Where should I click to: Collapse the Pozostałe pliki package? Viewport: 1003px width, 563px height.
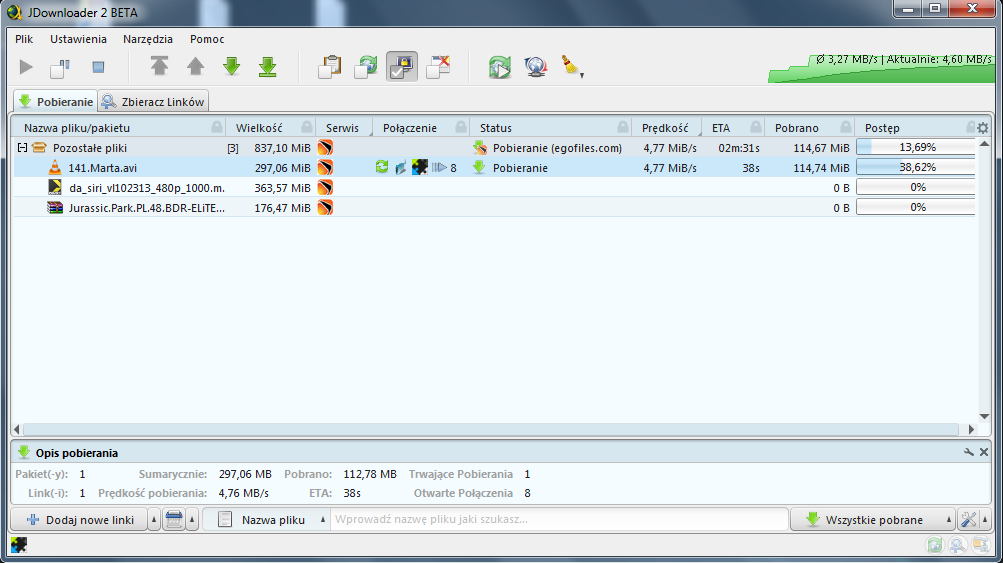pyautogui.click(x=22, y=148)
